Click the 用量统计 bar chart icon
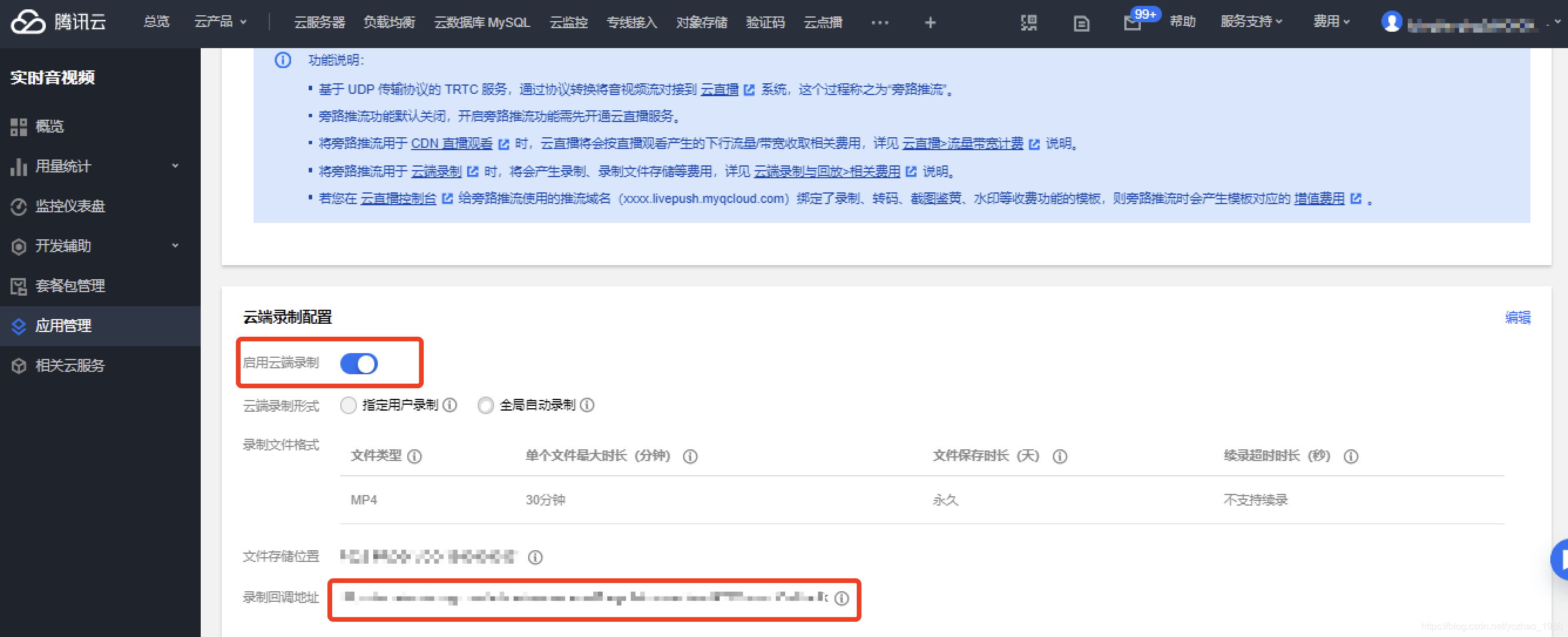The image size is (1568, 637). (19, 166)
